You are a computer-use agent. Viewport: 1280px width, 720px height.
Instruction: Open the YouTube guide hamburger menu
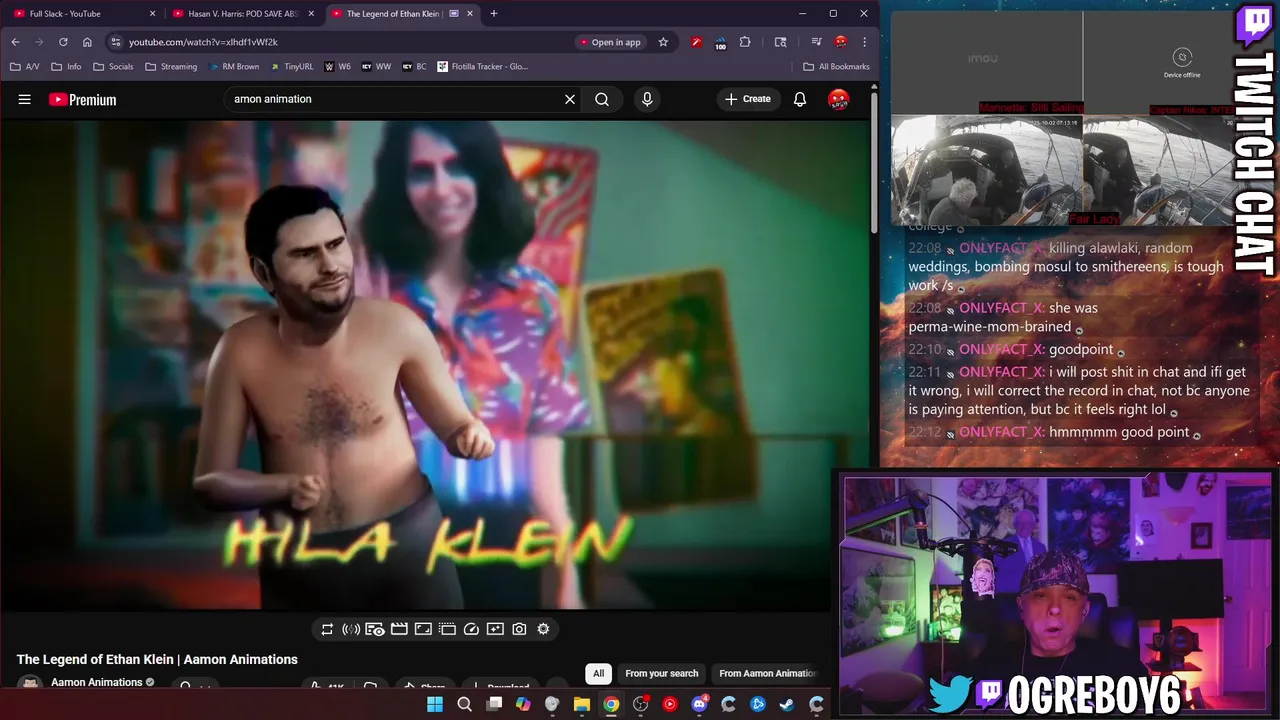point(25,99)
